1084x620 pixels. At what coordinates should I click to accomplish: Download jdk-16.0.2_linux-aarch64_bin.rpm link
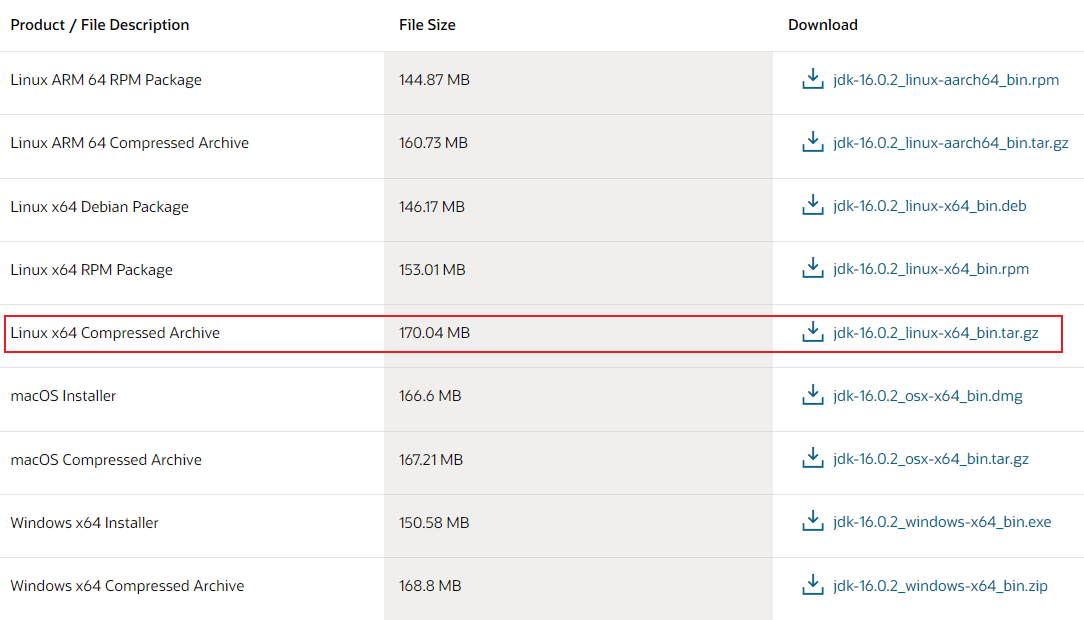946,80
